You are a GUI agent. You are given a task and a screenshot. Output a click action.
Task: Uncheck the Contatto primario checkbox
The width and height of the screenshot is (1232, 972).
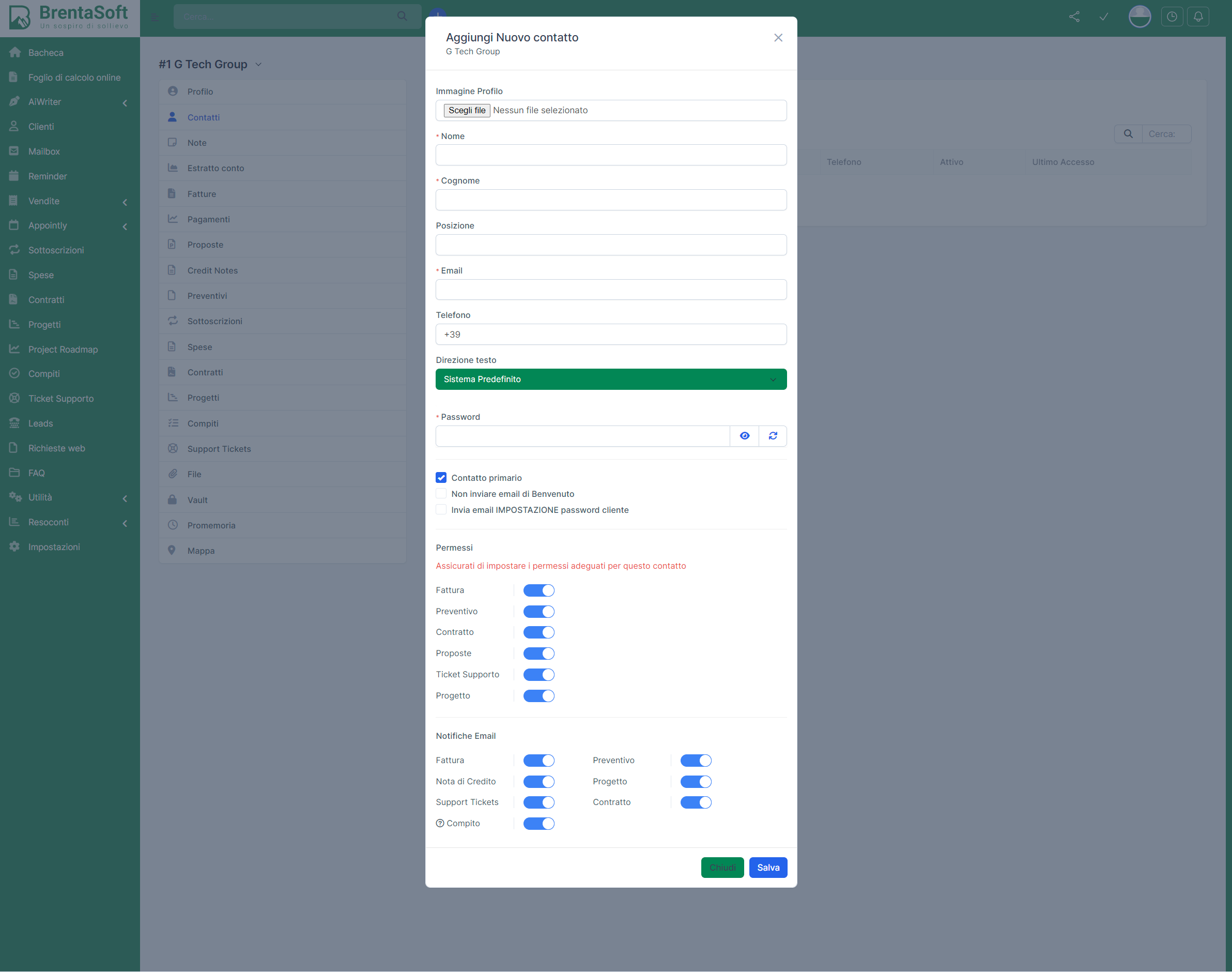(x=441, y=477)
